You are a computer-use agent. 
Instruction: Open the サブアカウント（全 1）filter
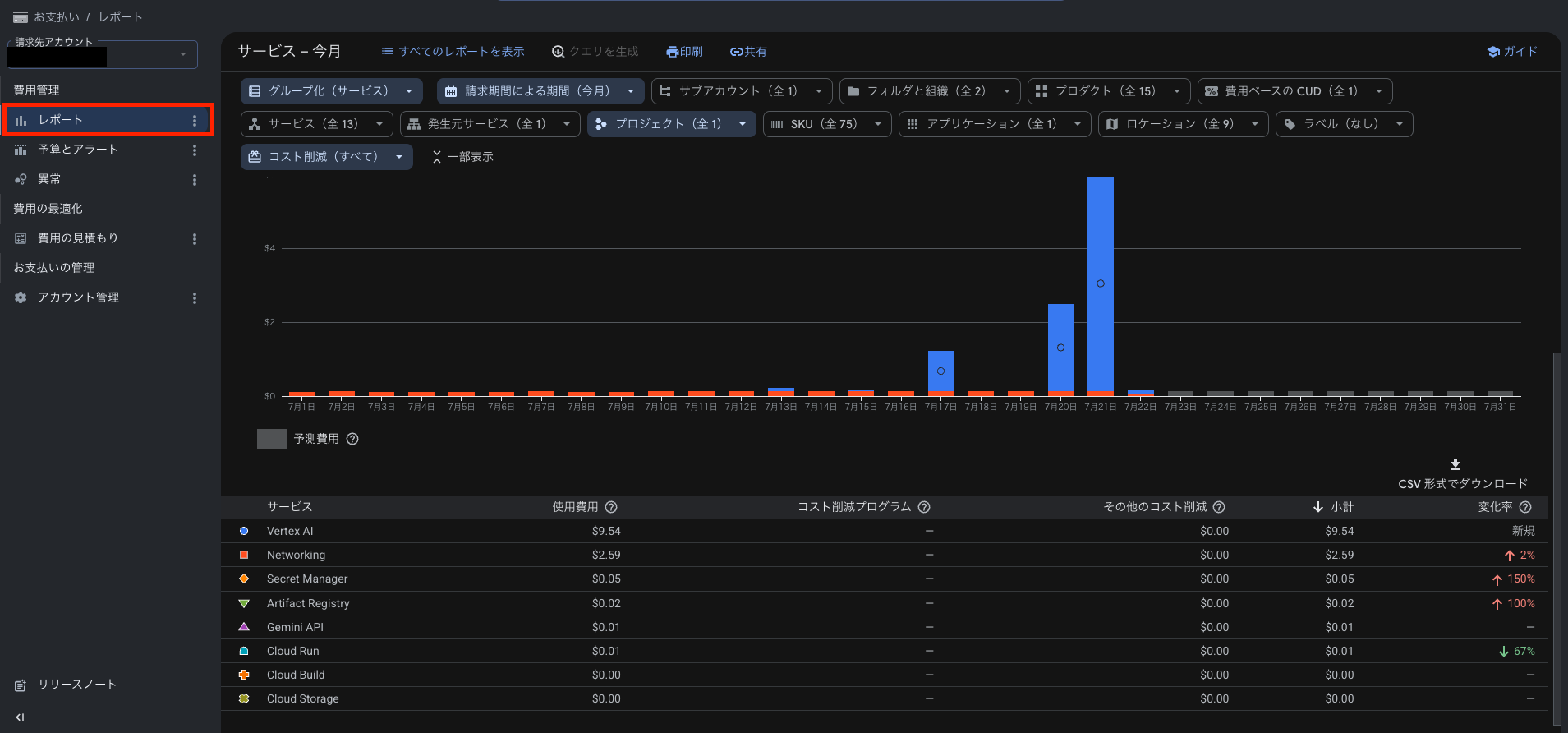742,91
